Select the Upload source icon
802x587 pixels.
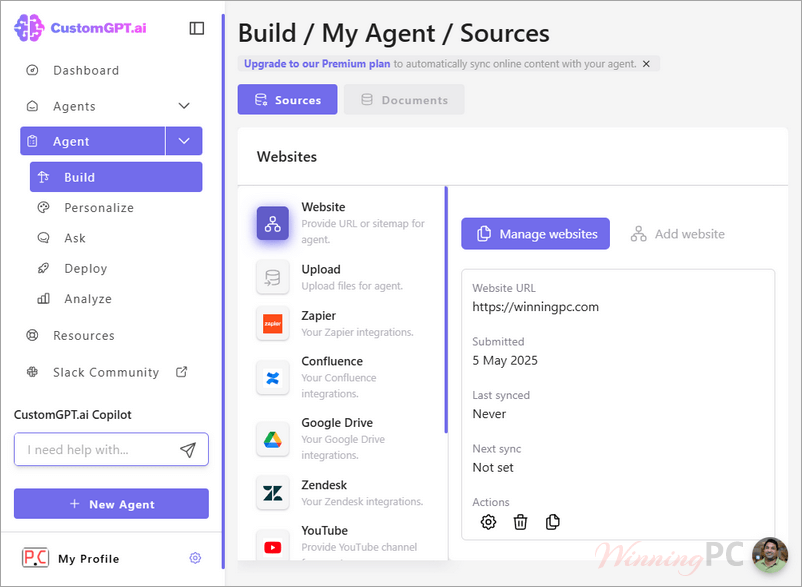click(273, 278)
